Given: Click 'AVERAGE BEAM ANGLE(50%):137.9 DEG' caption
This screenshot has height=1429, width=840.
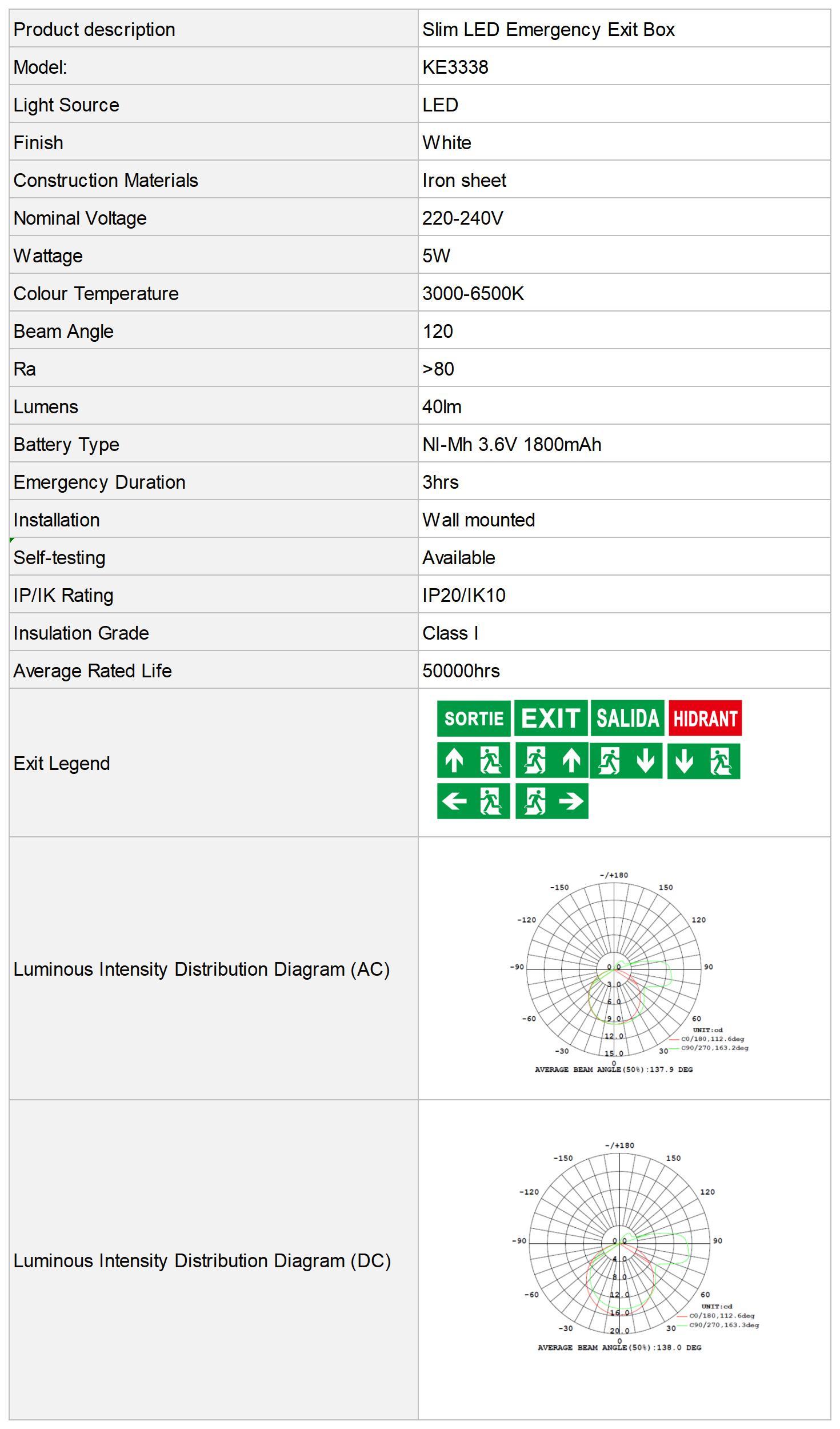Looking at the screenshot, I should (x=614, y=1069).
